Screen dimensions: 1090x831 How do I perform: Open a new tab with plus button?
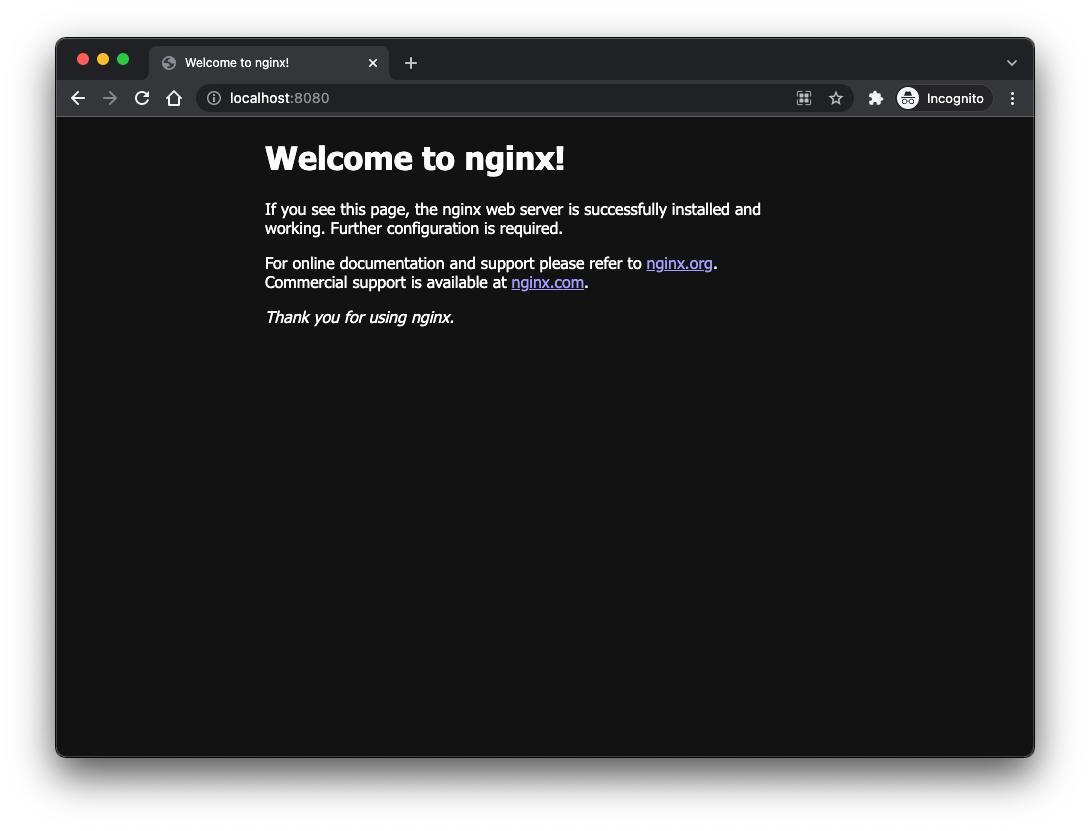pos(411,63)
